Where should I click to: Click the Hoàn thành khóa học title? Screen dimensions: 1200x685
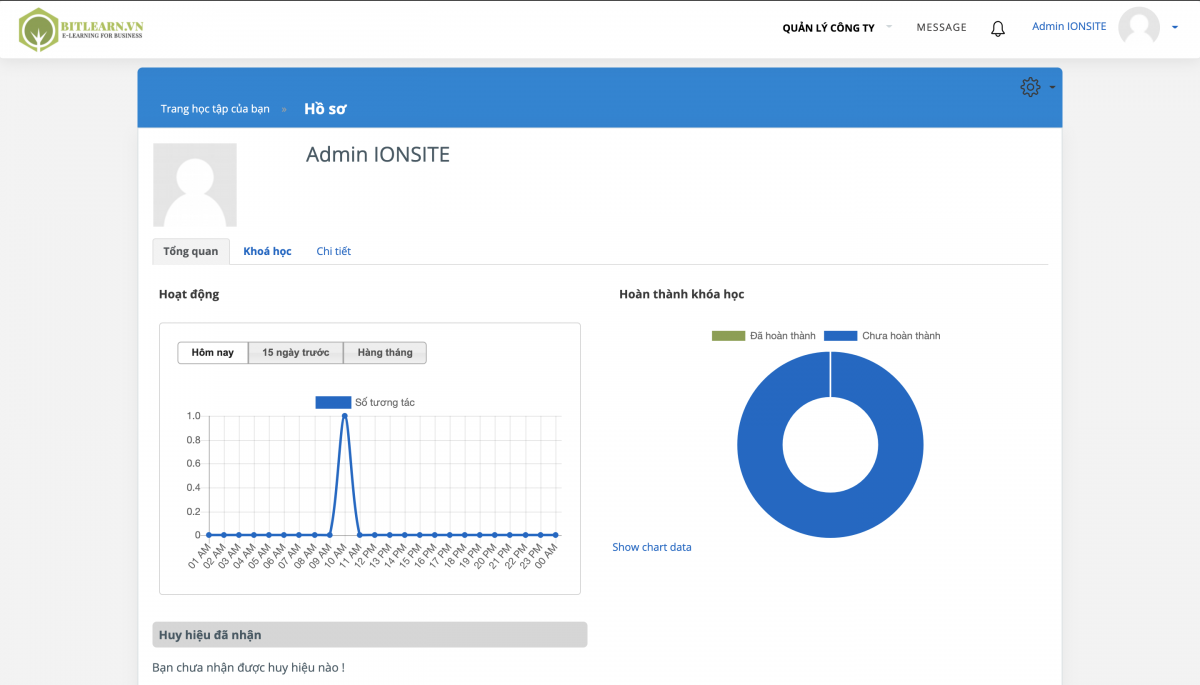[681, 294]
